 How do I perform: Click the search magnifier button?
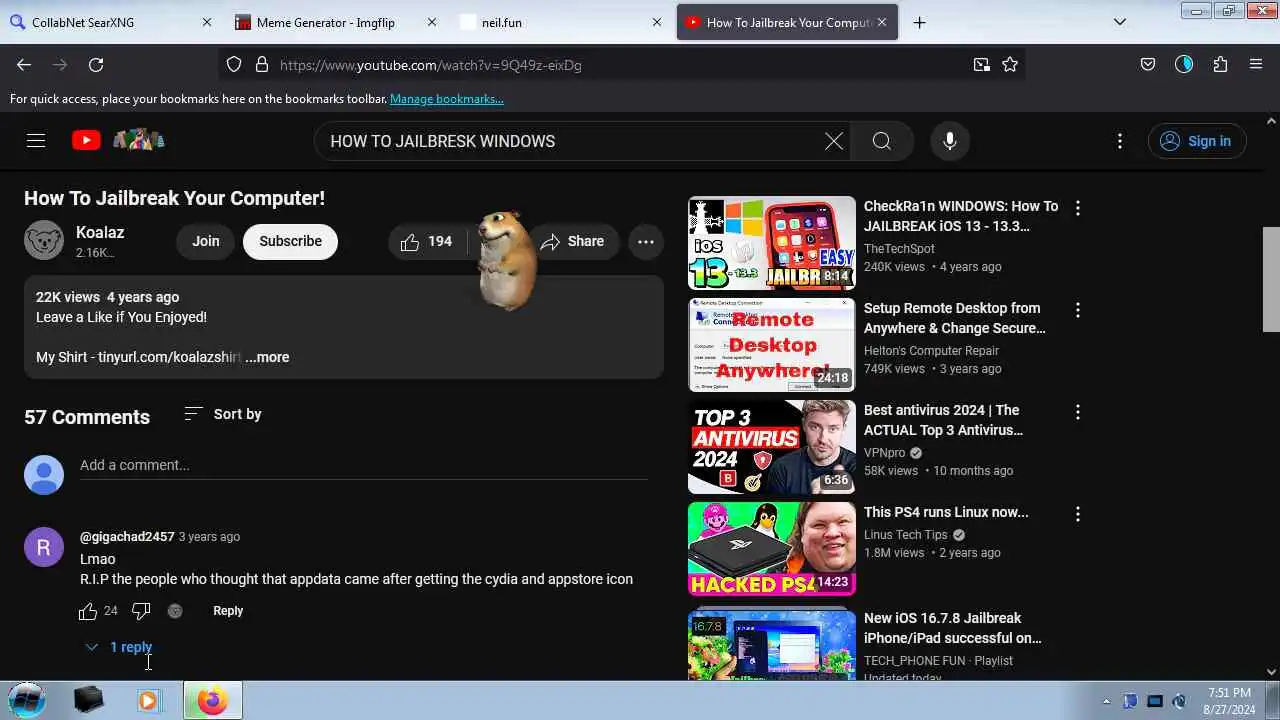pos(882,141)
